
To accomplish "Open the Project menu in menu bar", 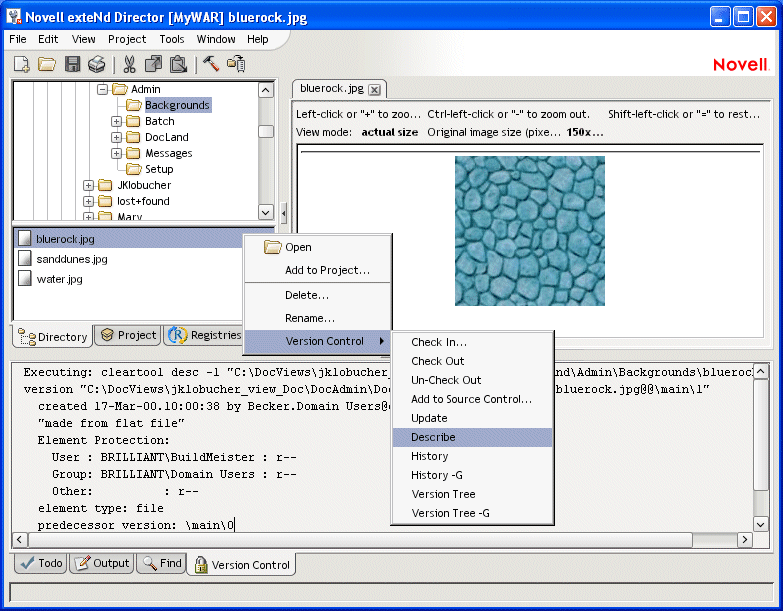I will [x=127, y=39].
